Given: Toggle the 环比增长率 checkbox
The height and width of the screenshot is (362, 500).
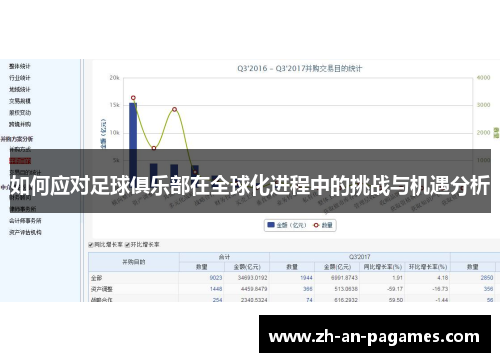Looking at the screenshot, I should [127, 245].
